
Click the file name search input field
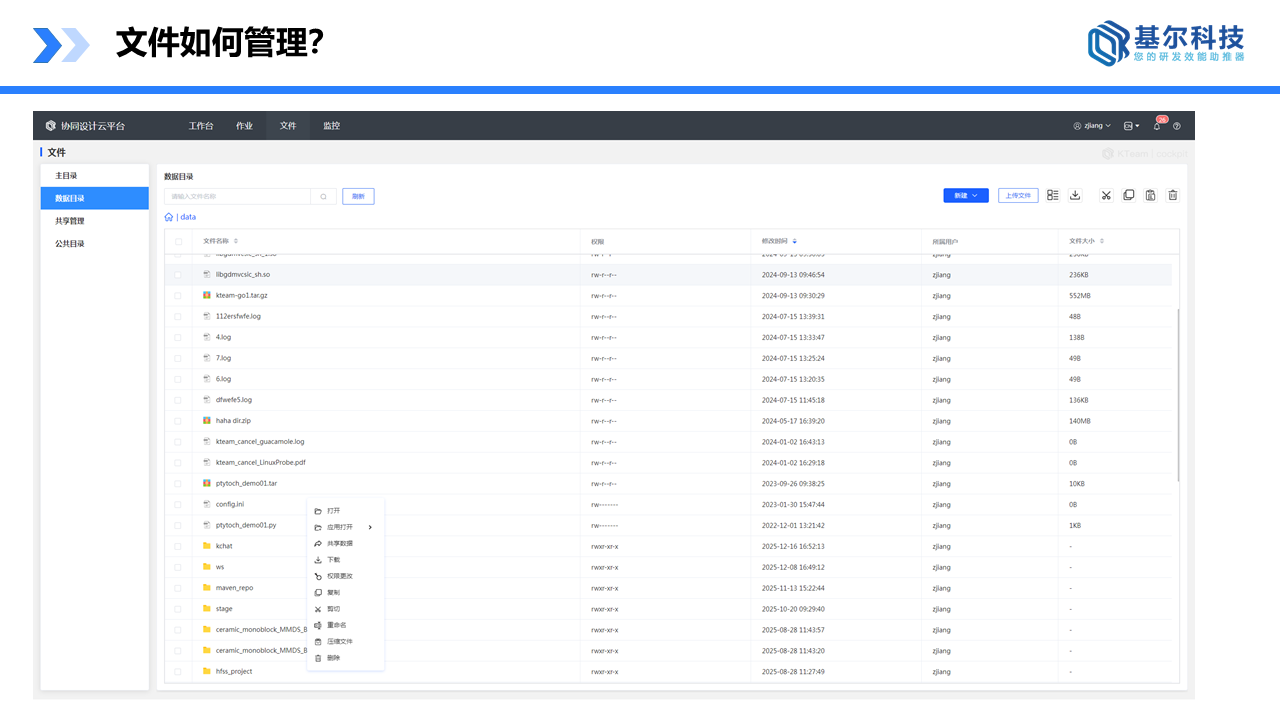[x=237, y=197]
